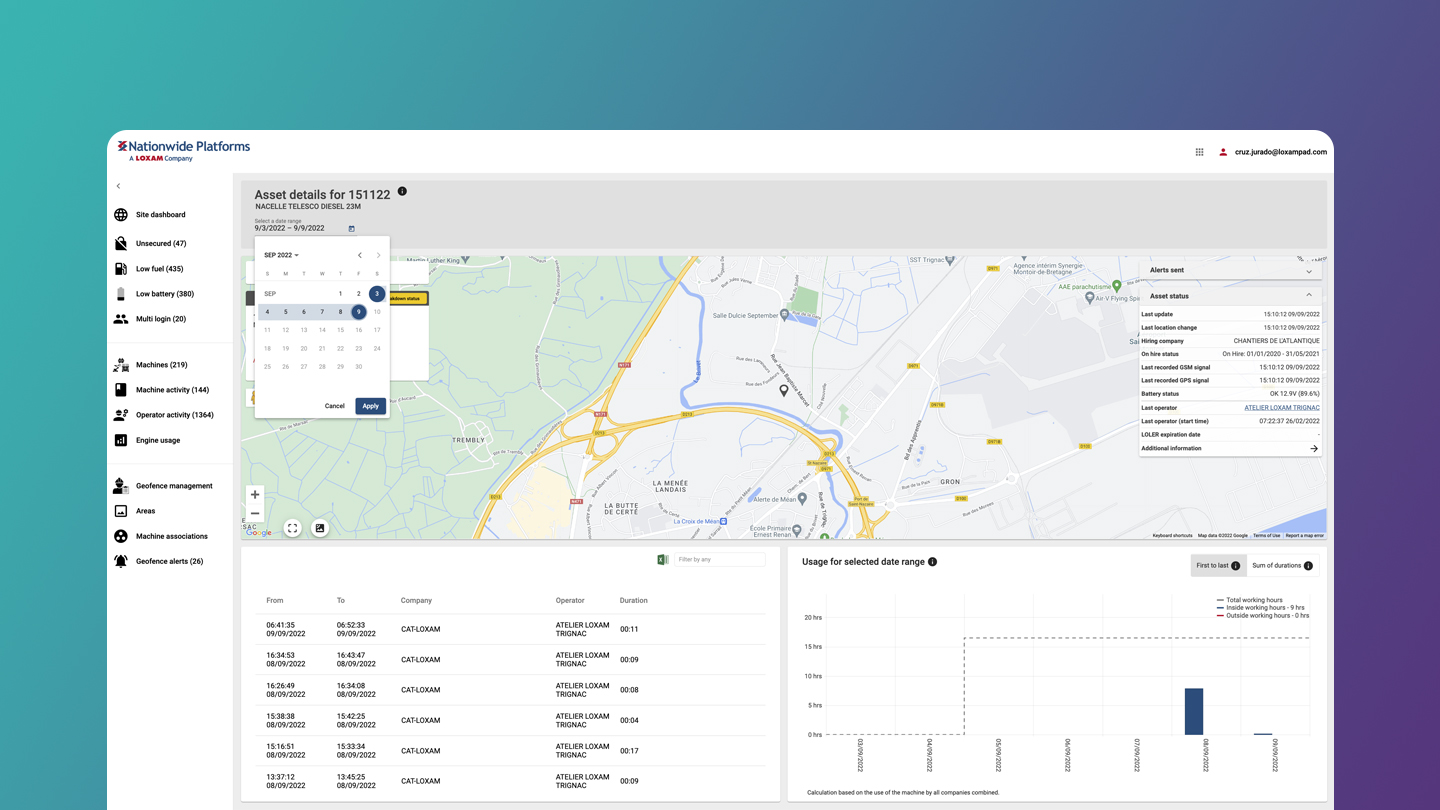This screenshot has height=810, width=1440.
Task: Open the date range calendar icon
Action: tap(351, 229)
